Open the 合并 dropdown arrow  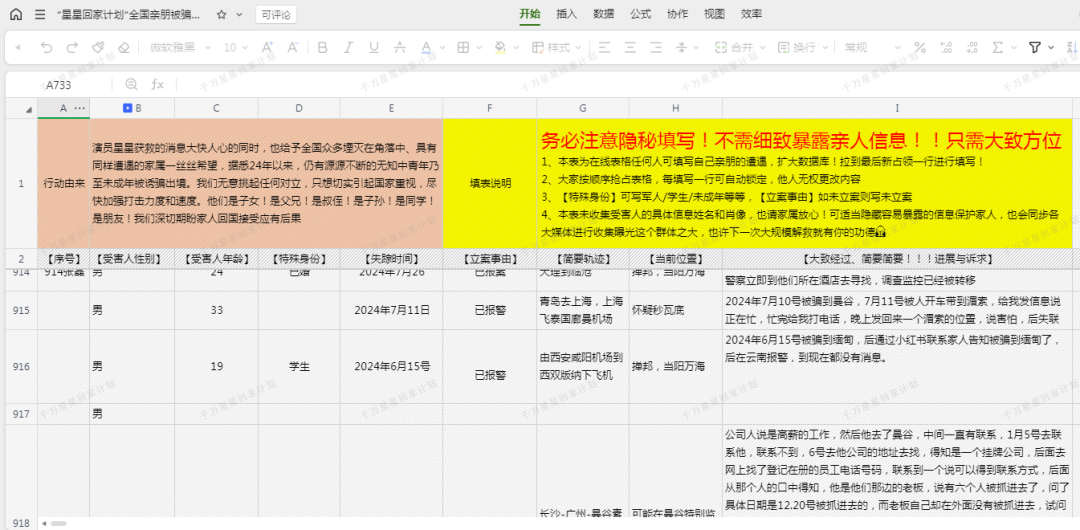pos(760,48)
